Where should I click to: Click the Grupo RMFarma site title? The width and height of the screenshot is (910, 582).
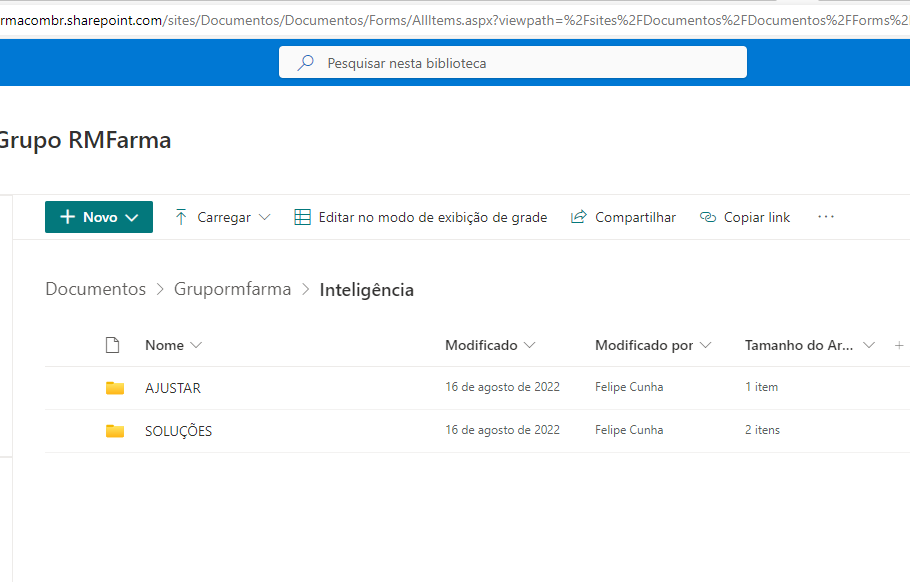84,140
